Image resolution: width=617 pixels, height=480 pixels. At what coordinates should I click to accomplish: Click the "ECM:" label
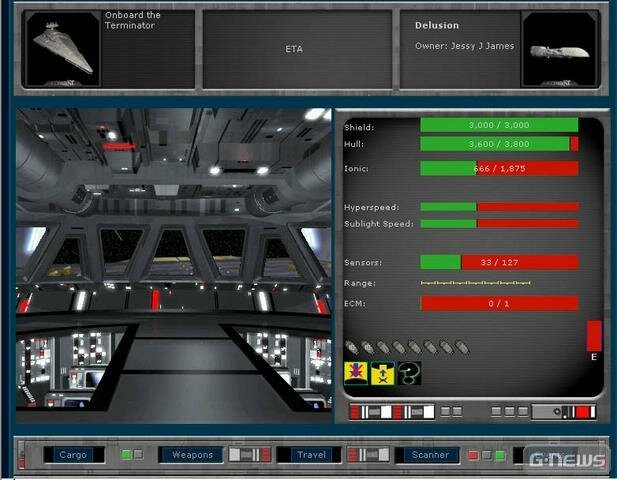(355, 303)
